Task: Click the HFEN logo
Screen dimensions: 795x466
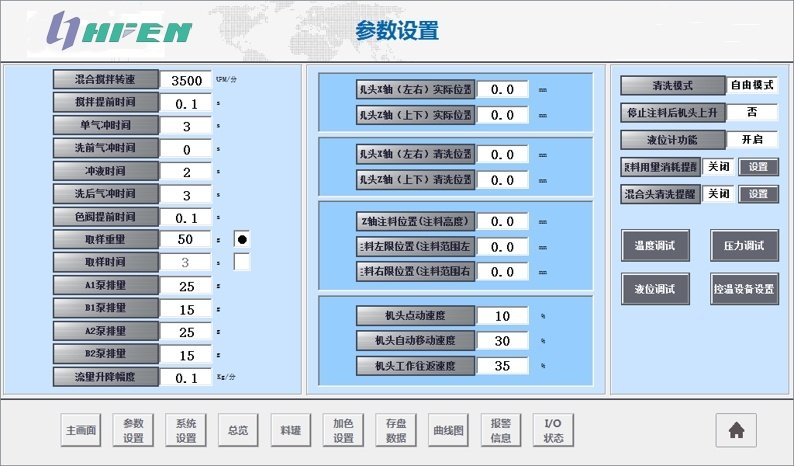Action: point(119,30)
